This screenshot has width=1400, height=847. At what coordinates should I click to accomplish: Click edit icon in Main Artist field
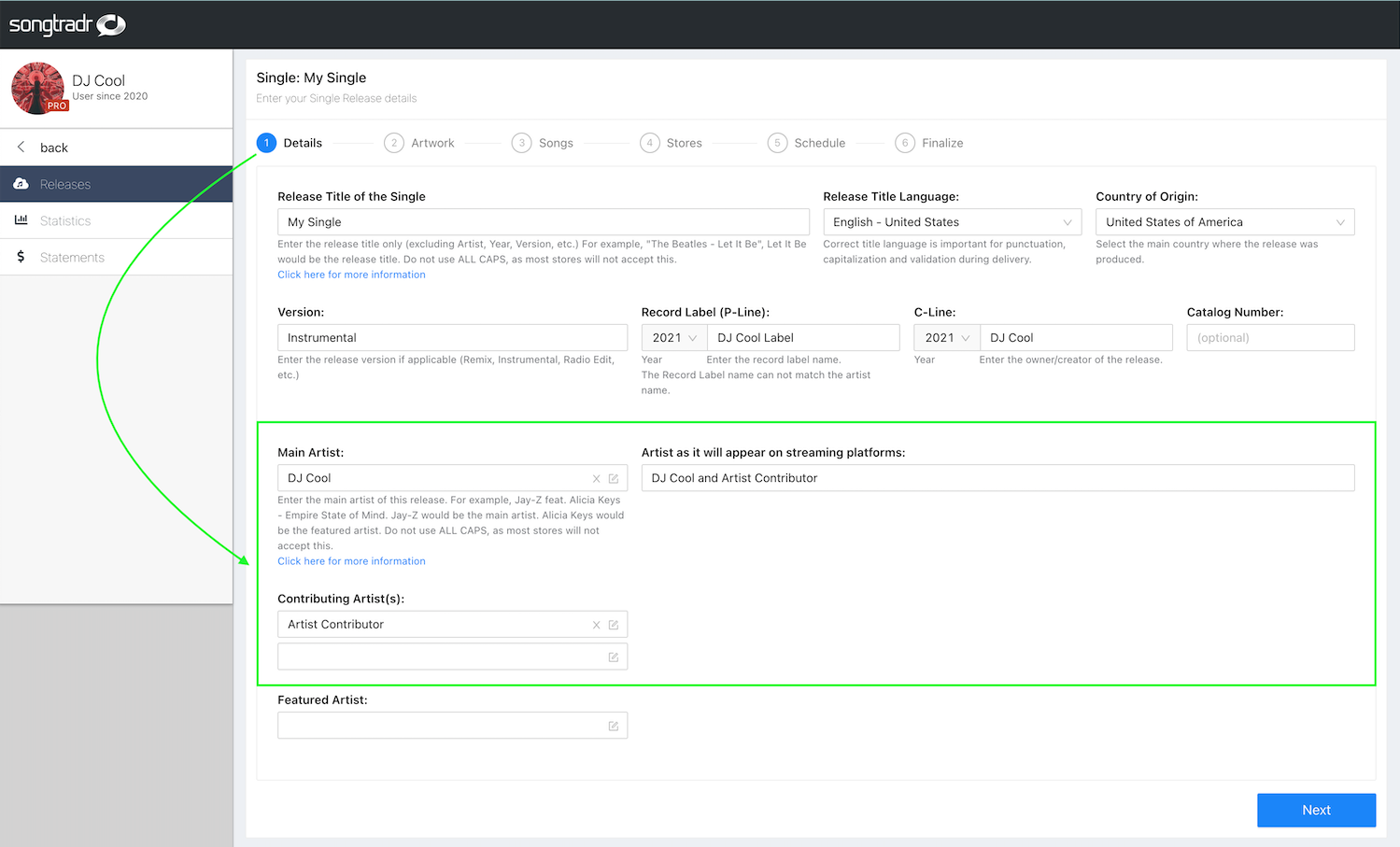[614, 478]
